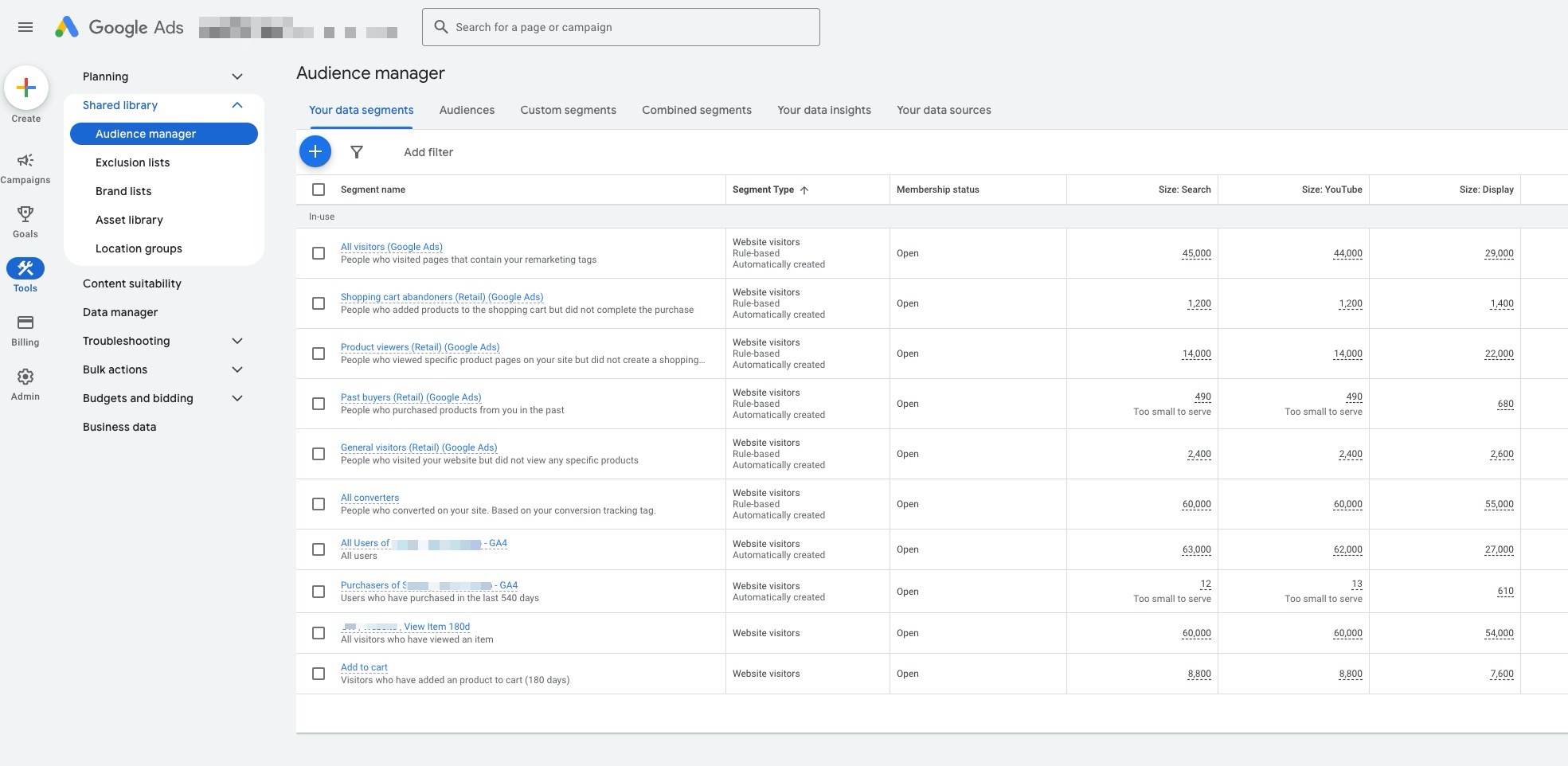Expand the Planning section chevron
The width and height of the screenshot is (1568, 766).
(237, 76)
